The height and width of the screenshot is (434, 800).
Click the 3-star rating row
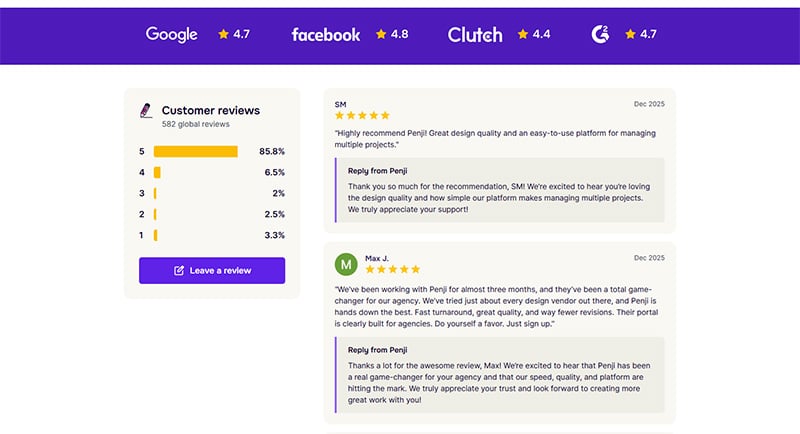coord(212,194)
